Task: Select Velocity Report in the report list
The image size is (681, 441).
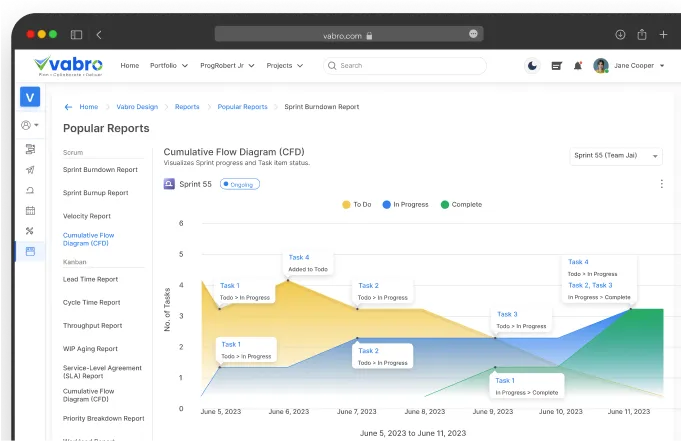Action: click(86, 215)
